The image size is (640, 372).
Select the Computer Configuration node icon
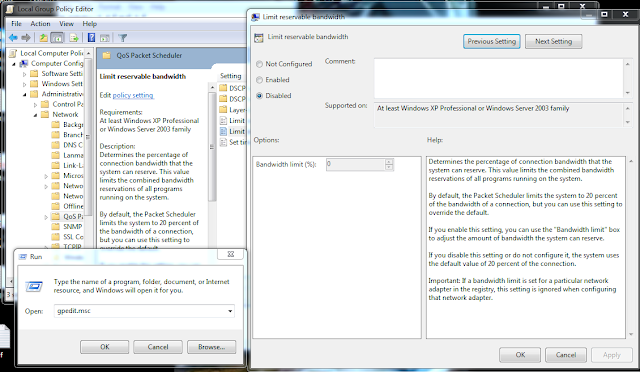[24, 63]
